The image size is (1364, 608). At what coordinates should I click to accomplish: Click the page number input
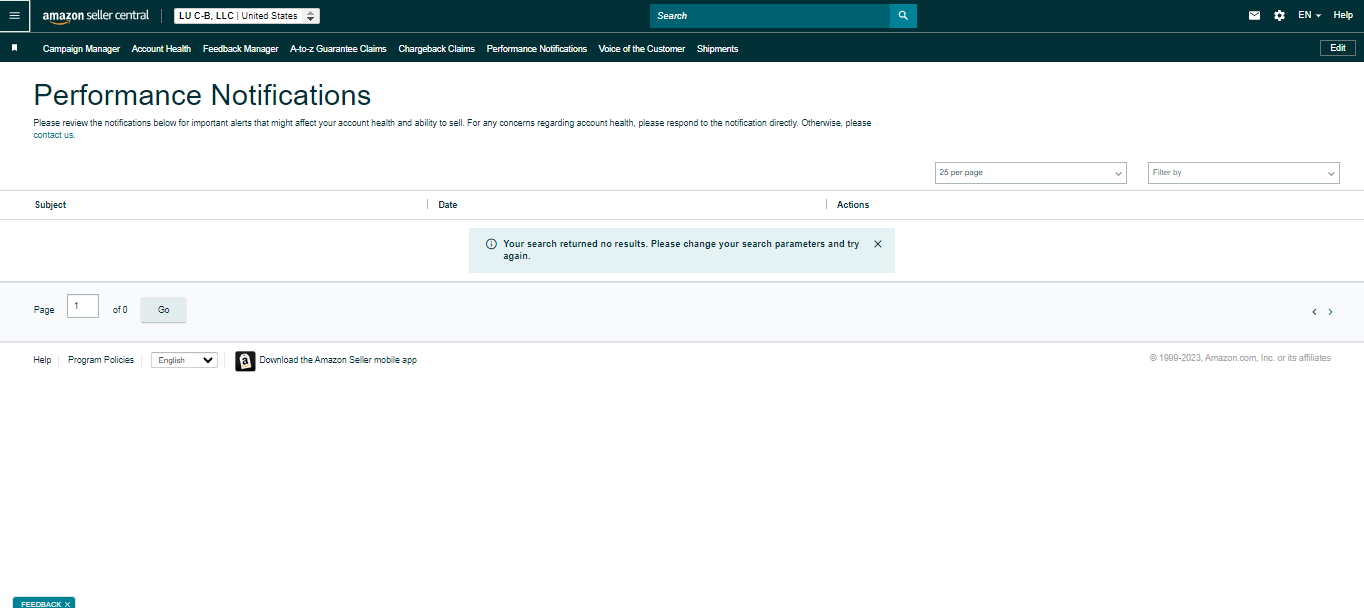[x=83, y=306]
